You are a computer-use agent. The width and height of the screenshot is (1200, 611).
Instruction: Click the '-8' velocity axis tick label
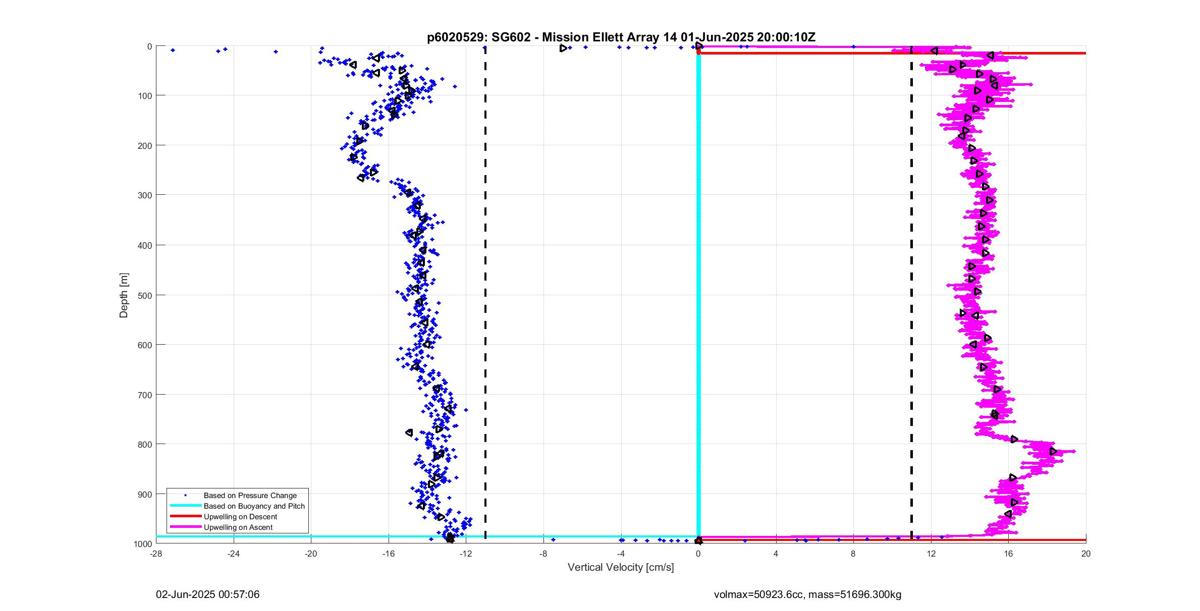543,553
